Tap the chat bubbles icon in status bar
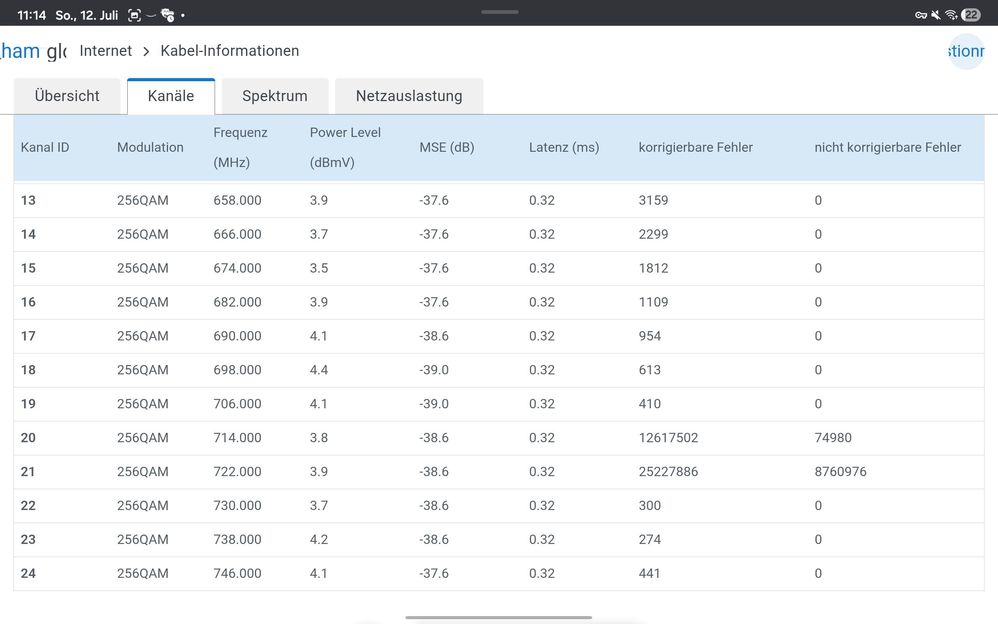The image size is (998, 624). 167,15
